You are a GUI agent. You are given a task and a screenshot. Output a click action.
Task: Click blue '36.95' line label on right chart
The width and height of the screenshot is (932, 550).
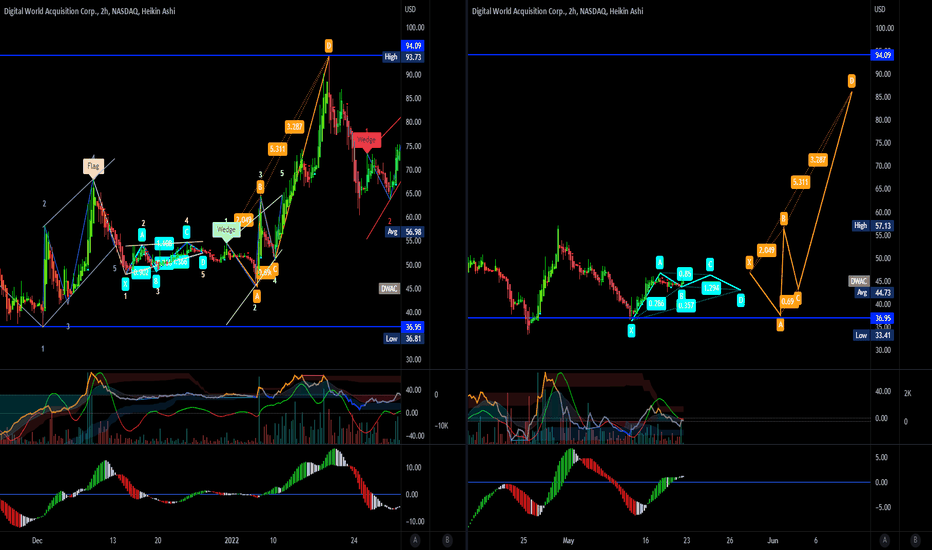click(x=882, y=318)
